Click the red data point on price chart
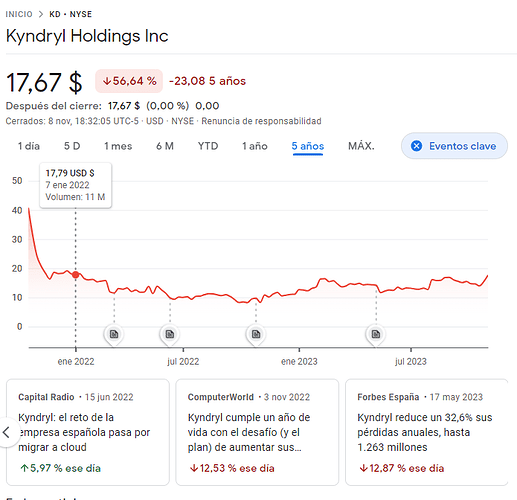 click(x=76, y=275)
